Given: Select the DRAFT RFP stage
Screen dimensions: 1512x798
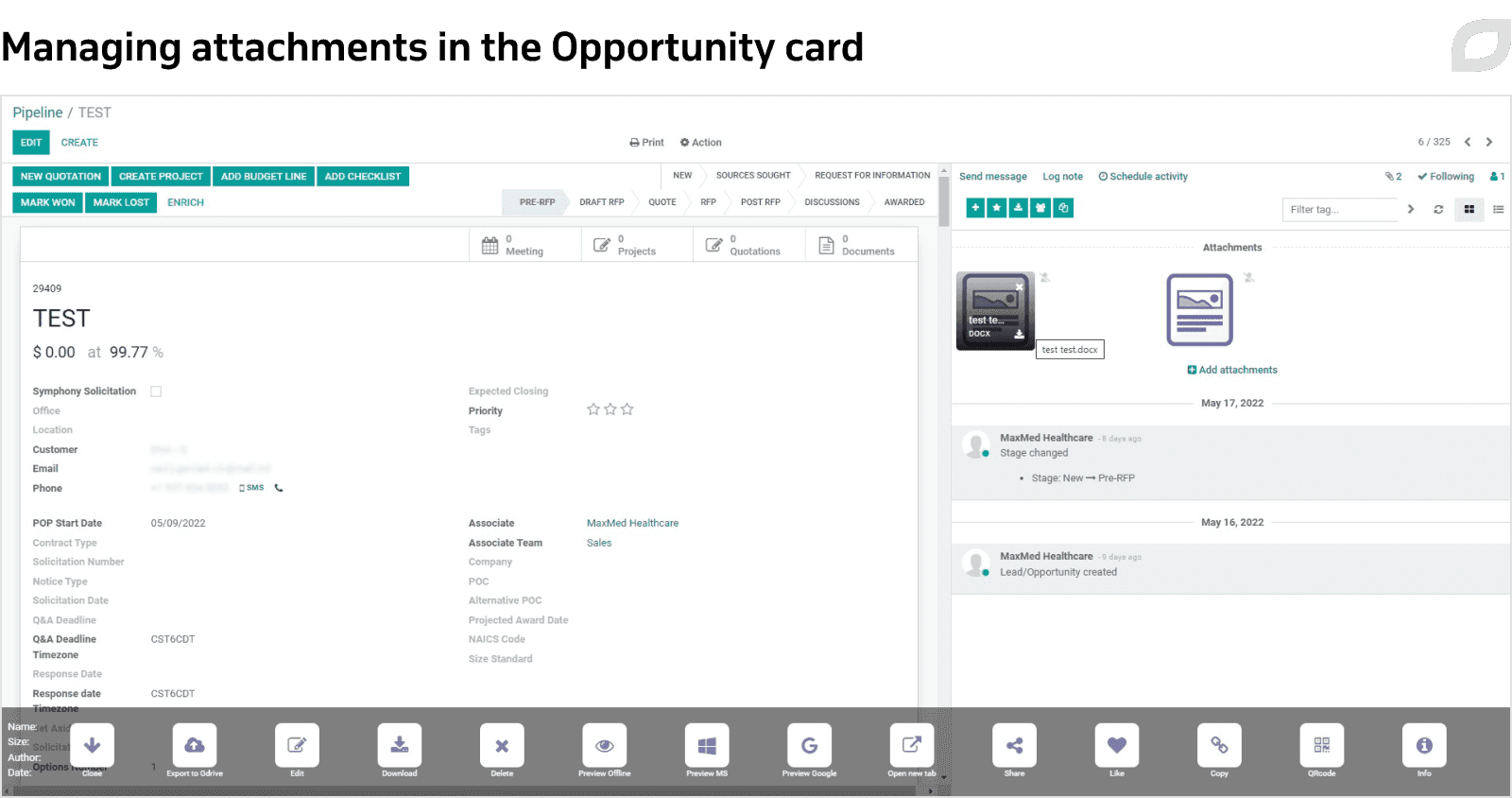Looking at the screenshot, I should click(x=602, y=202).
